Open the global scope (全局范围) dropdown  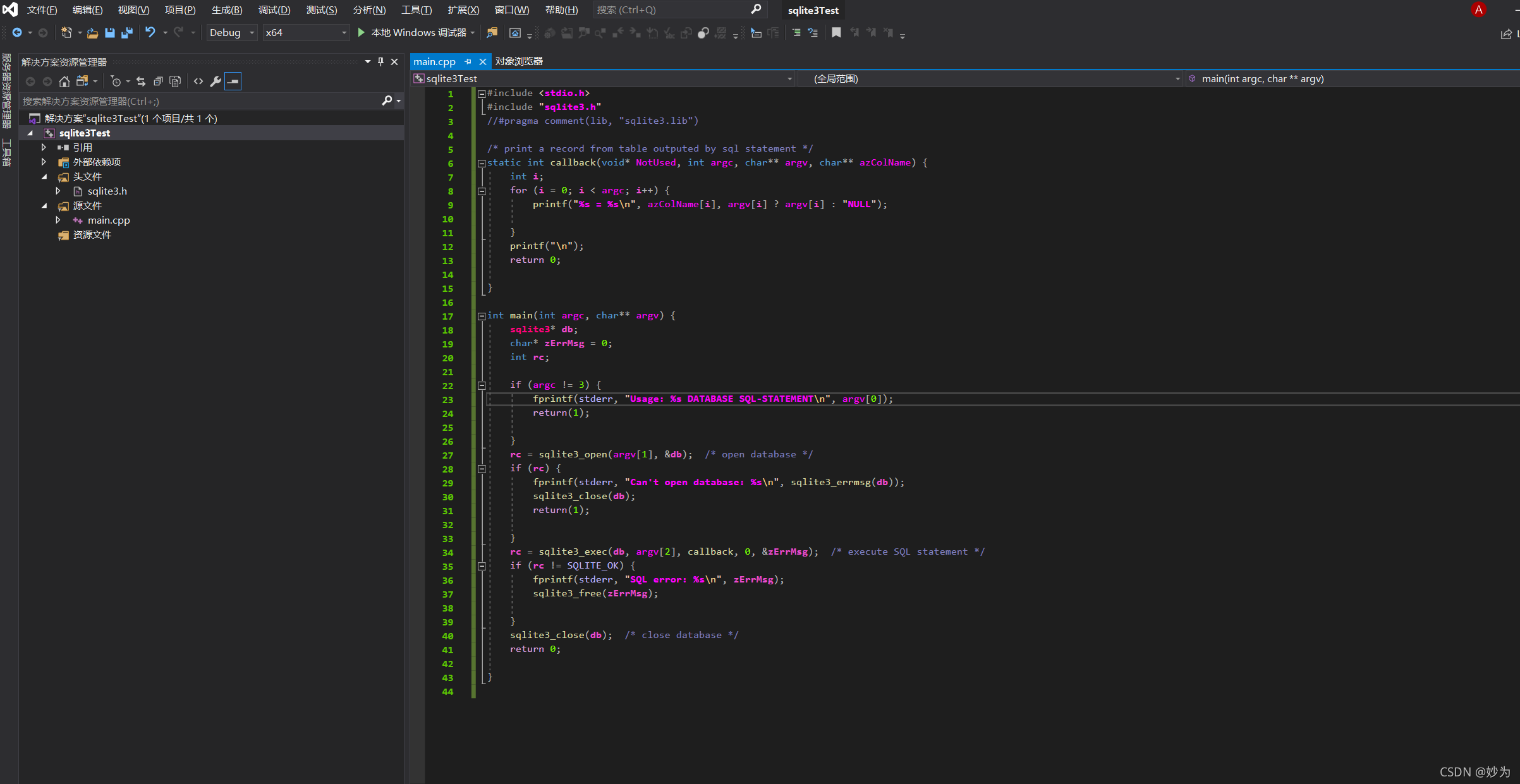coord(991,79)
